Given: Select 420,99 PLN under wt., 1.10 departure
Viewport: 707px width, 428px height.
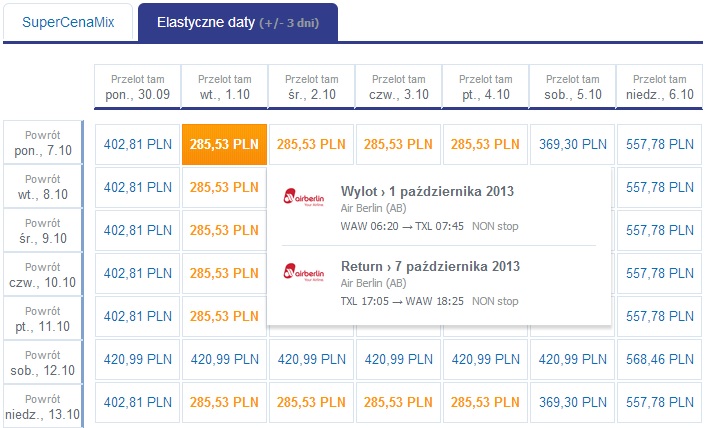Looking at the screenshot, I should pos(225,359).
